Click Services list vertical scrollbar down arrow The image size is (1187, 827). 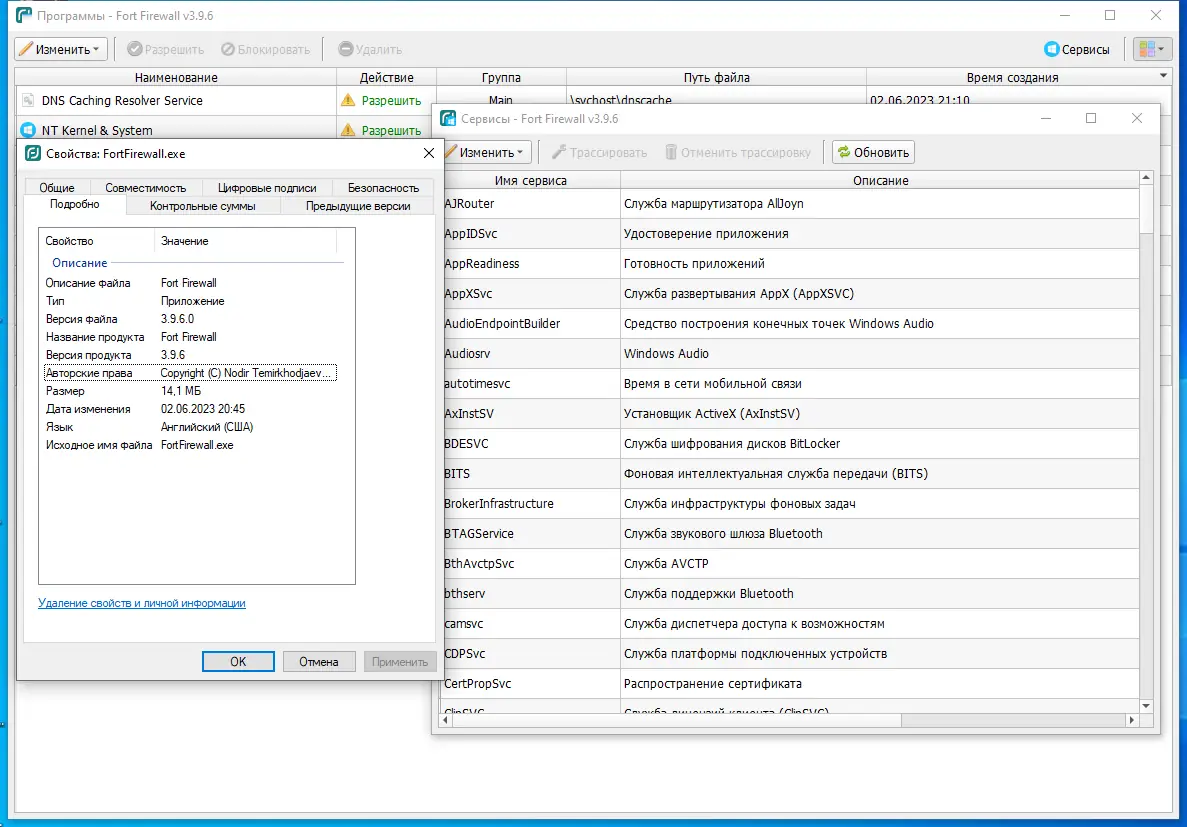point(1145,706)
